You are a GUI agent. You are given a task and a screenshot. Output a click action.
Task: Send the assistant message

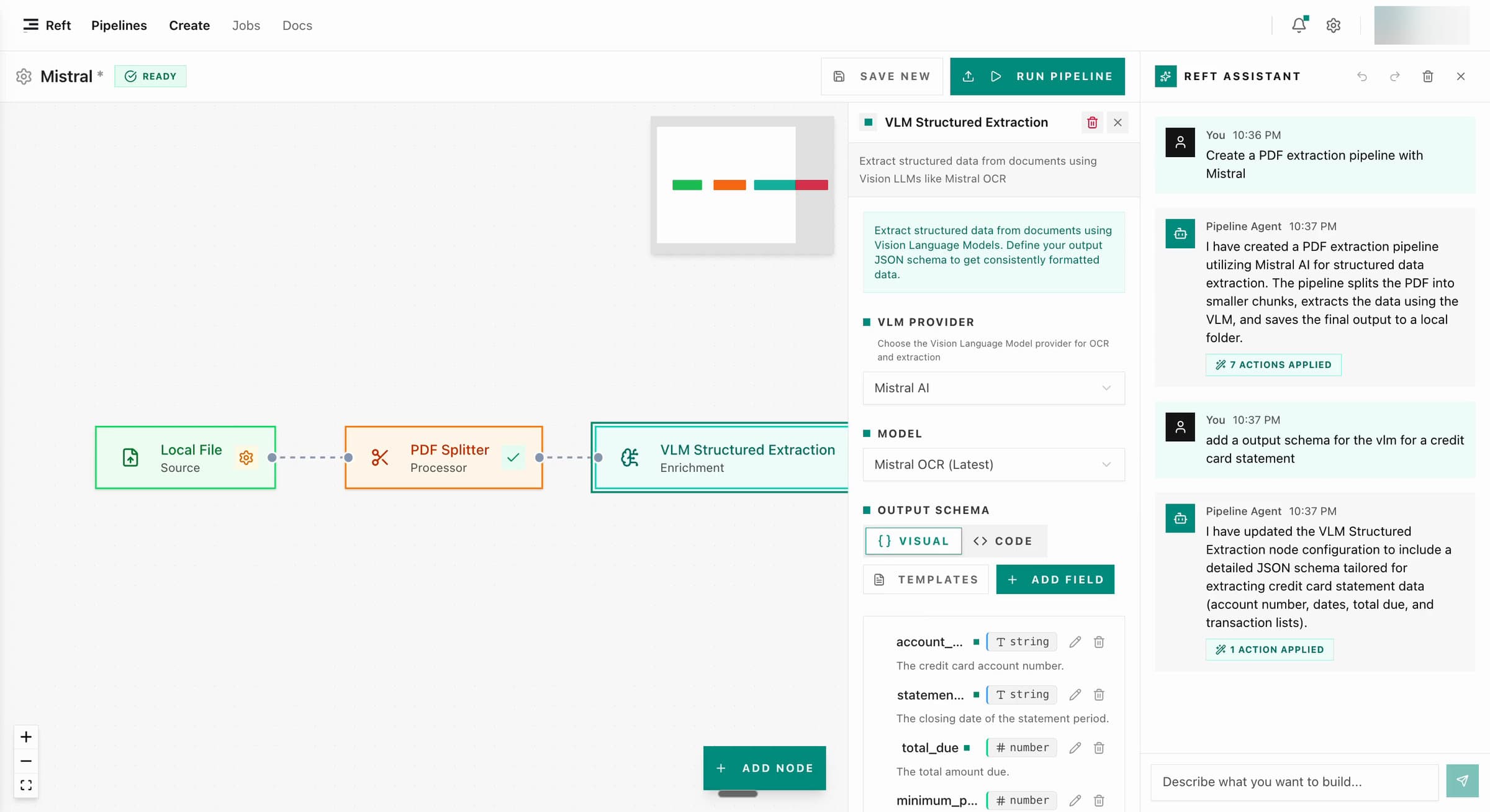pyautogui.click(x=1462, y=781)
